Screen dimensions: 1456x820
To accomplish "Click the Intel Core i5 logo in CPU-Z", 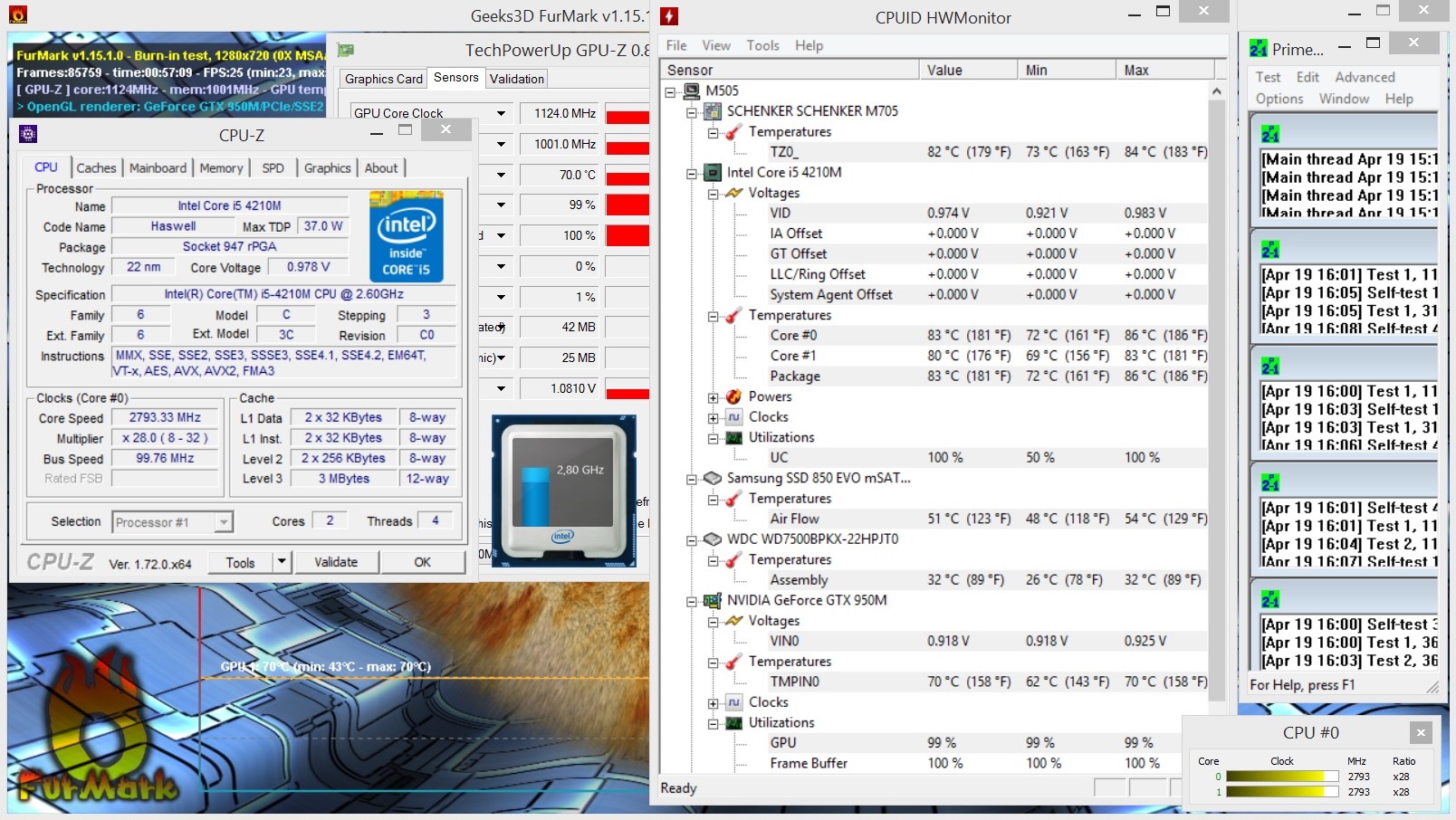I will (x=407, y=237).
